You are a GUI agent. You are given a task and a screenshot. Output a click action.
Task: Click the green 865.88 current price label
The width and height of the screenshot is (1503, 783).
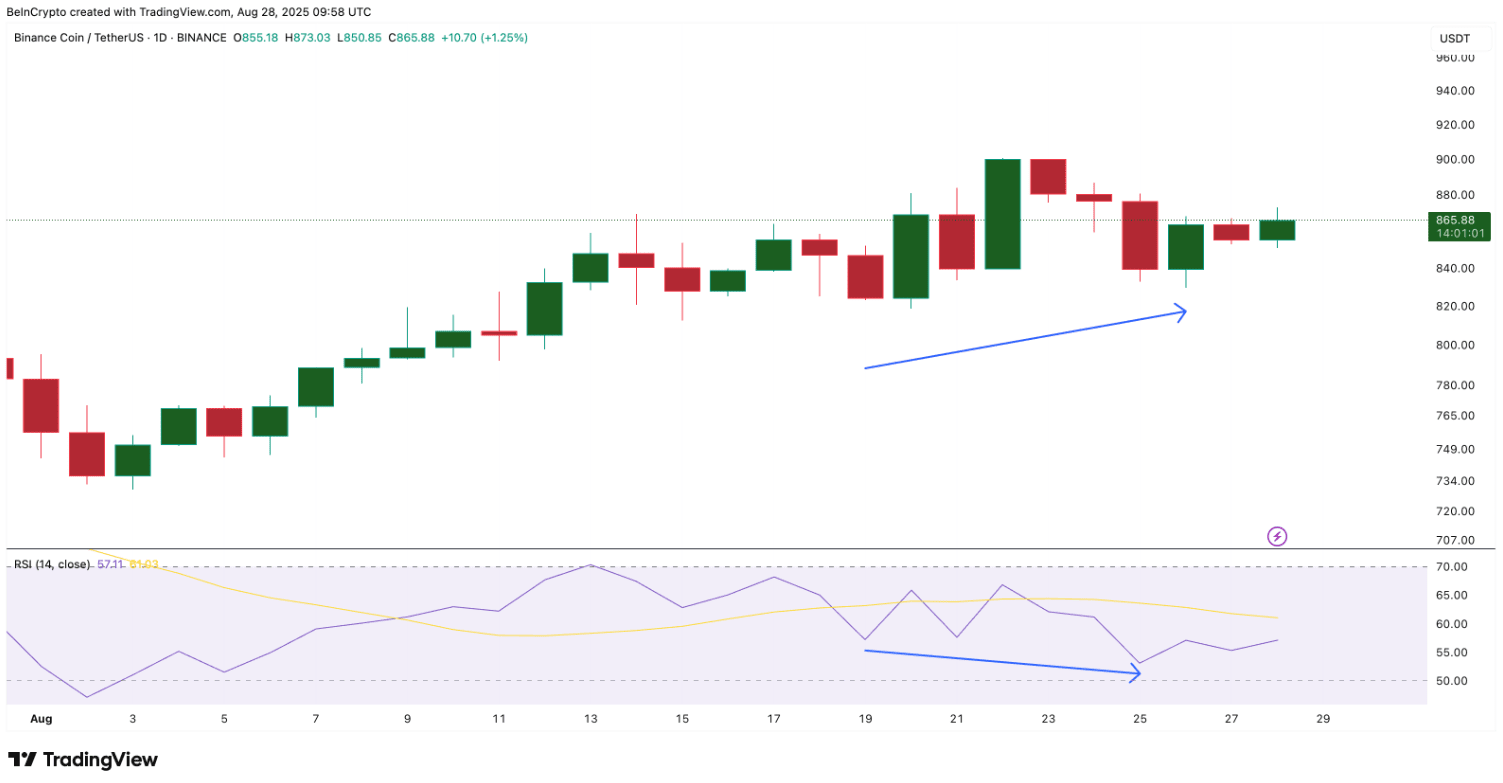click(1462, 226)
